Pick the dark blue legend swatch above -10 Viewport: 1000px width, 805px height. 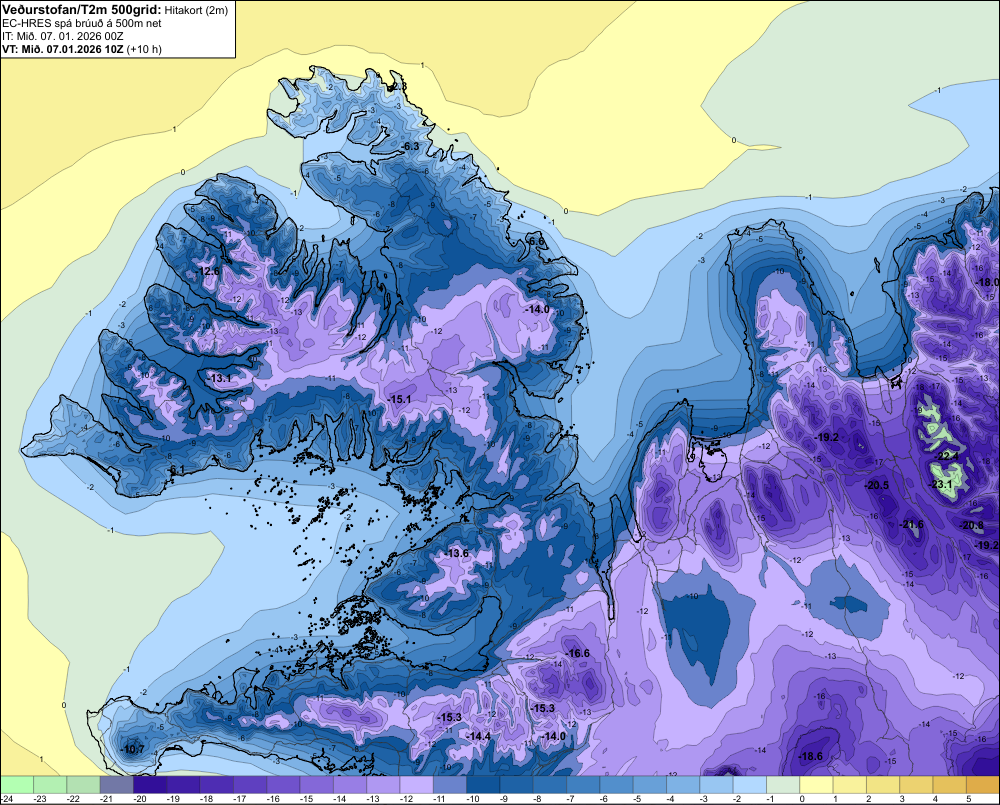483,785
